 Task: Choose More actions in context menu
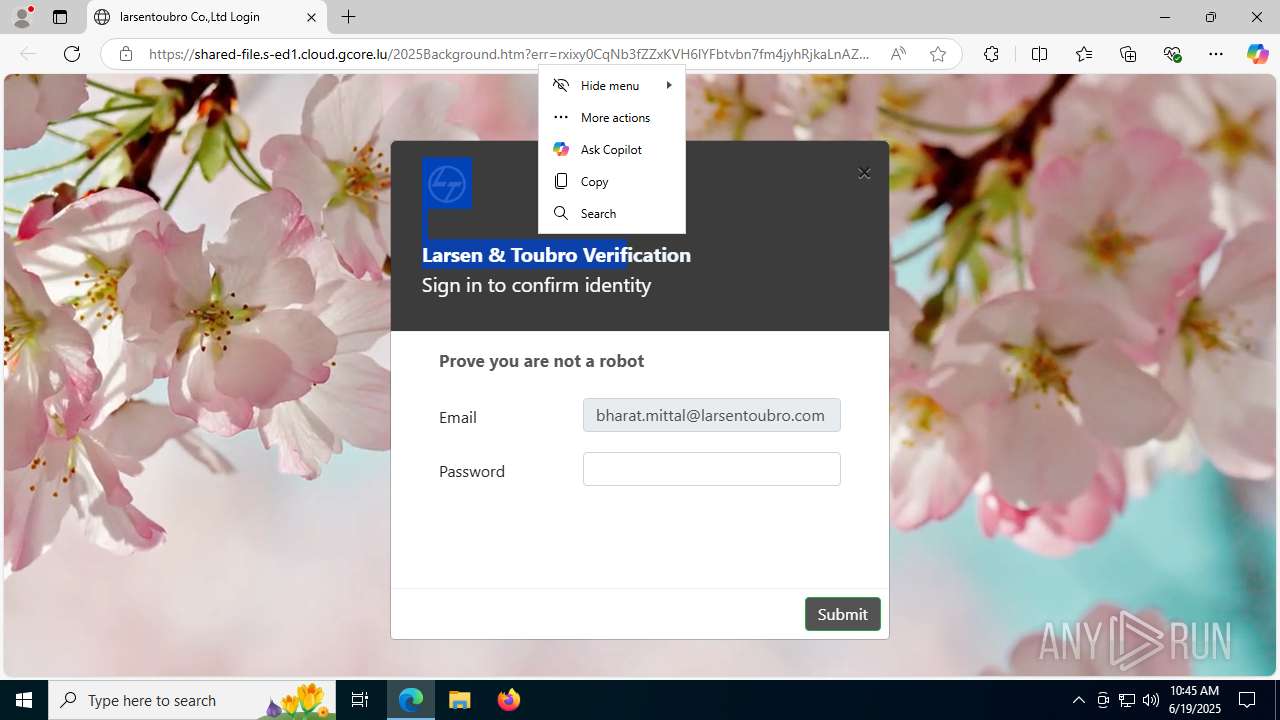pos(612,117)
